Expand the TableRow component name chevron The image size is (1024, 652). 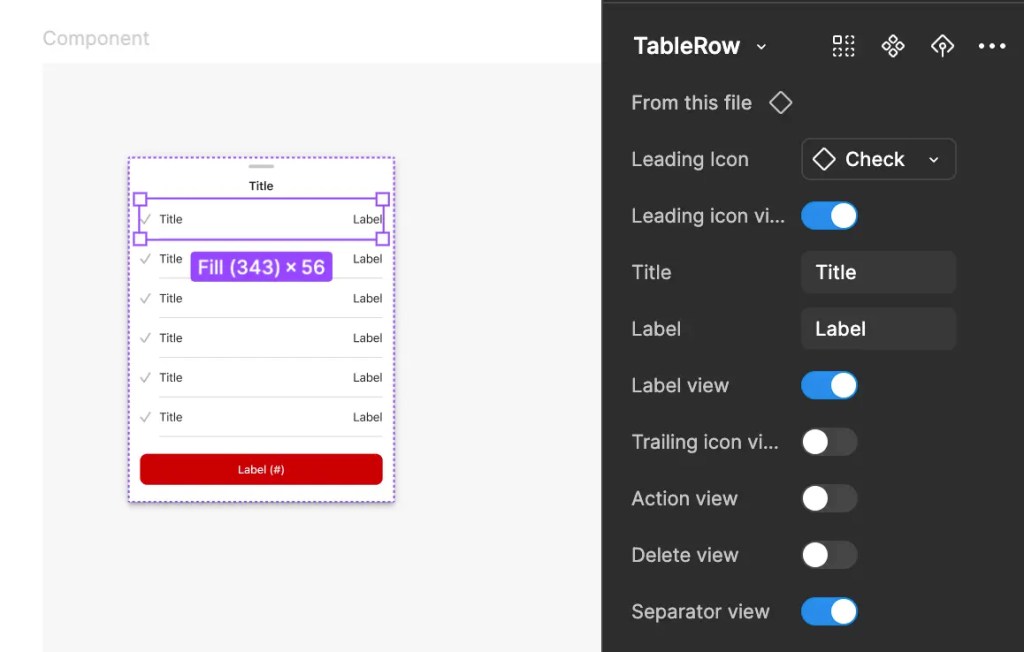tap(761, 47)
